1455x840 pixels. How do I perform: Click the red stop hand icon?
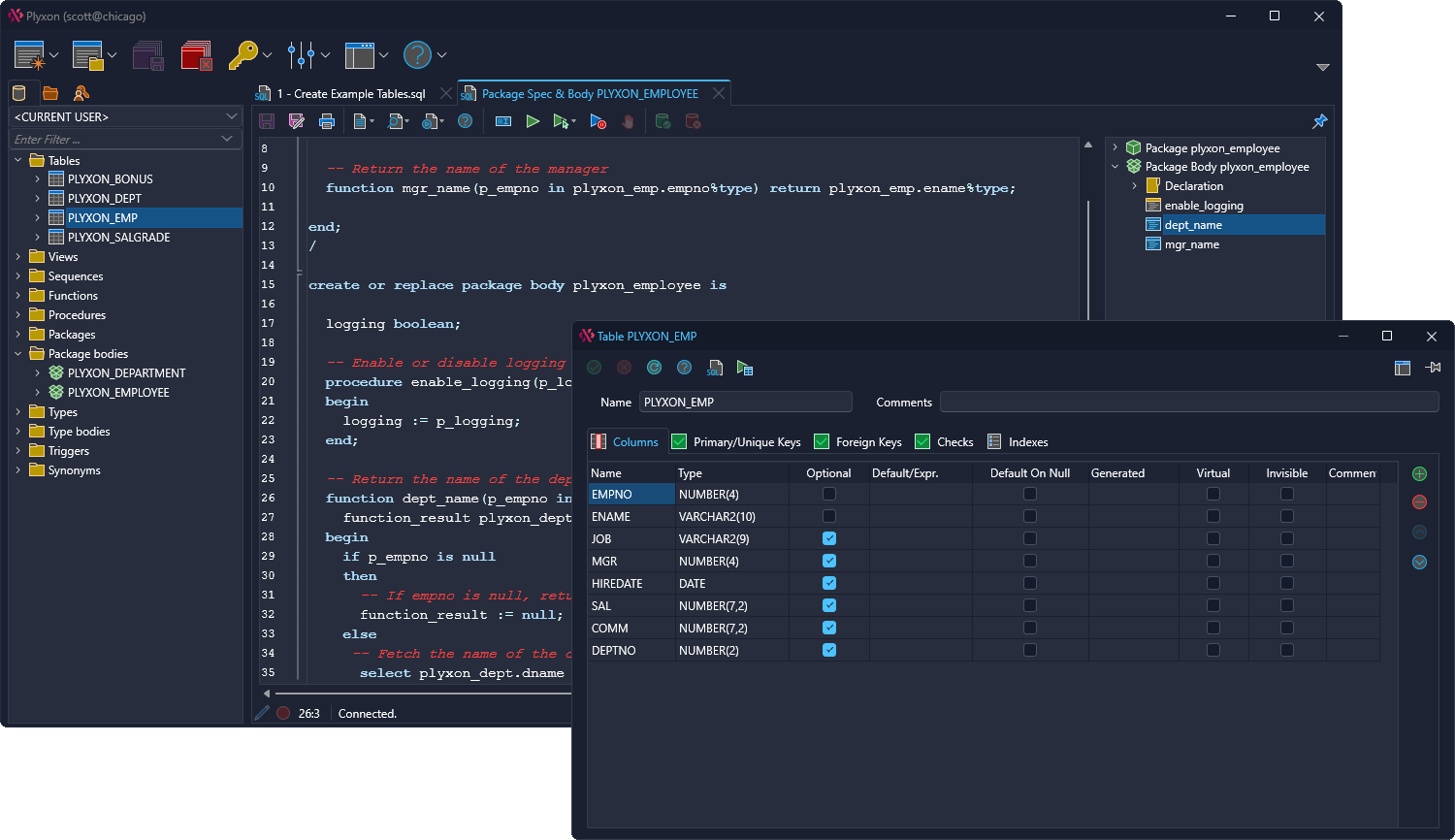coord(628,121)
